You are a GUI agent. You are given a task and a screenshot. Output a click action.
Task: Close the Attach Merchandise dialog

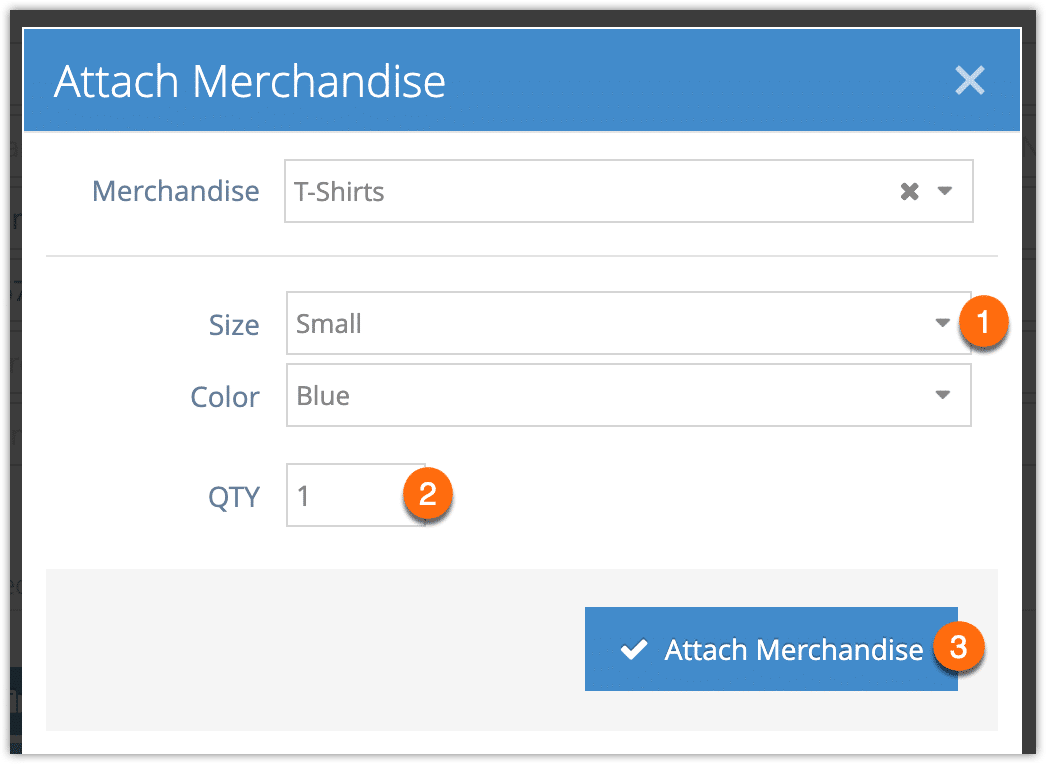coord(969,81)
